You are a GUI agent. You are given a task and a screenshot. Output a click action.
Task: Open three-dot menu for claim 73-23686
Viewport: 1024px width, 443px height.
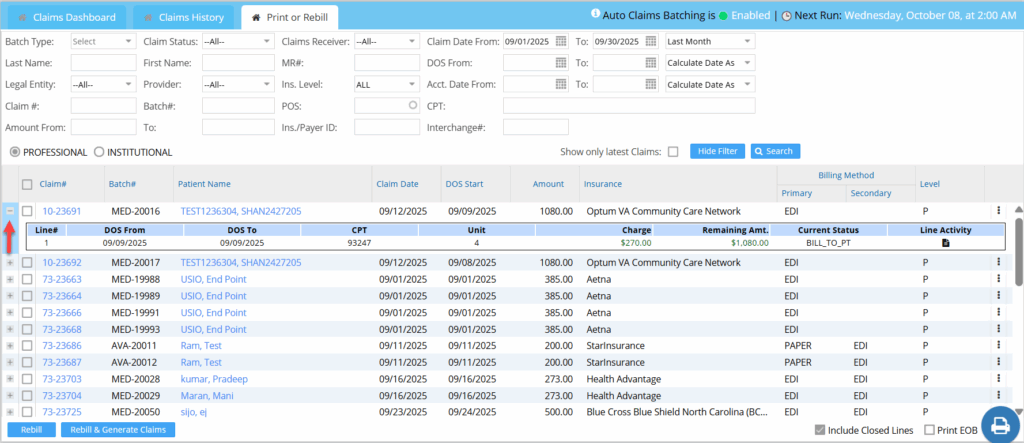[x=998, y=347]
